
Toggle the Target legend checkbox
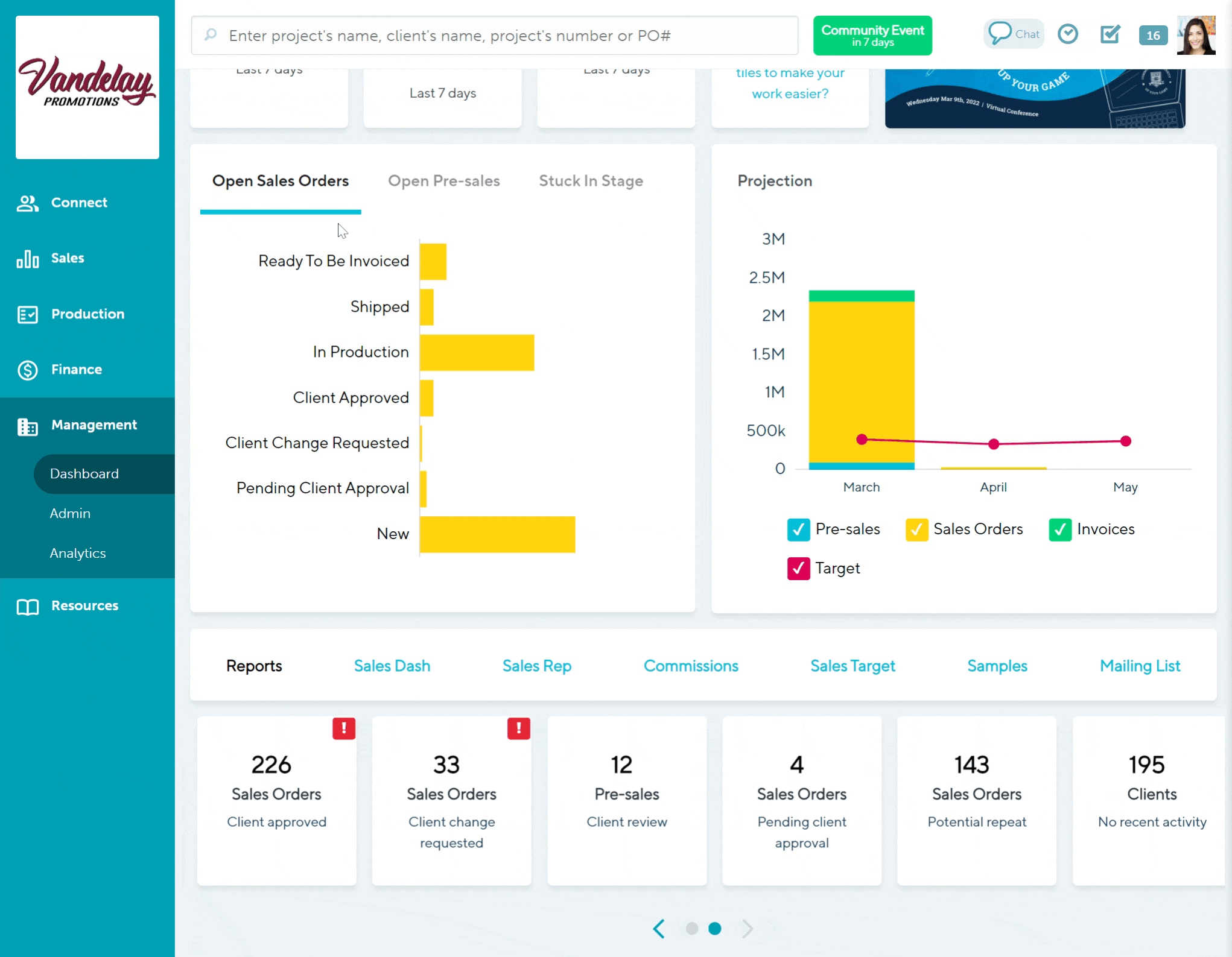(798, 569)
